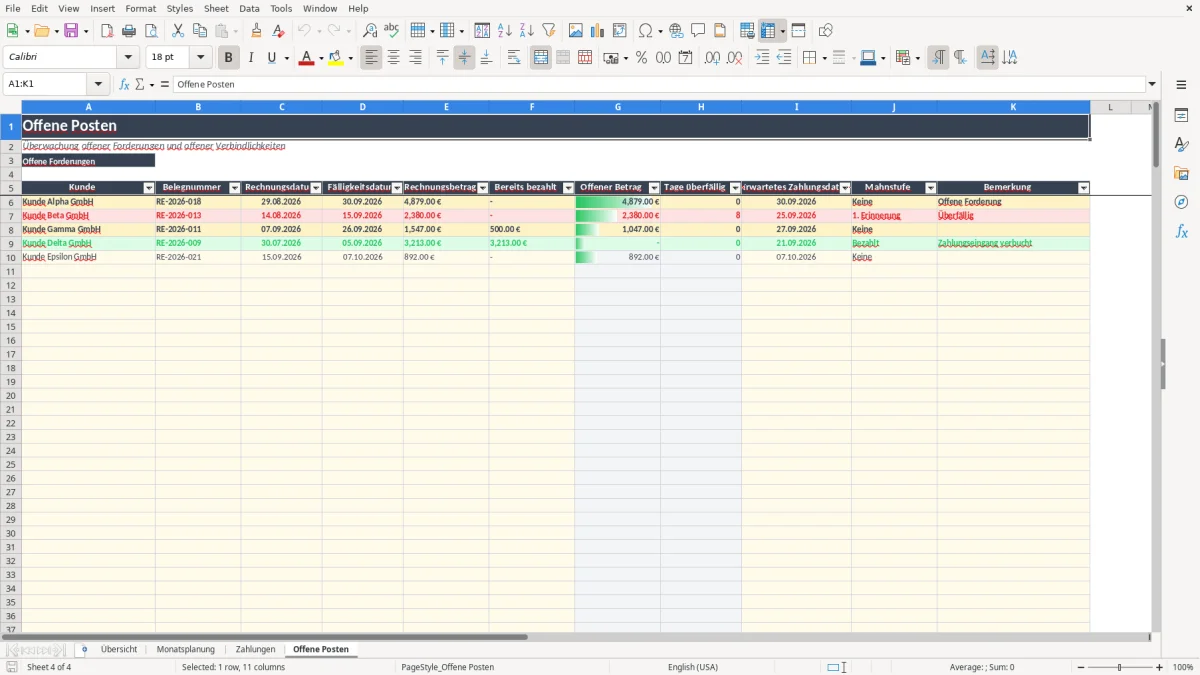Open the Borders dropdown arrow

tap(823, 58)
